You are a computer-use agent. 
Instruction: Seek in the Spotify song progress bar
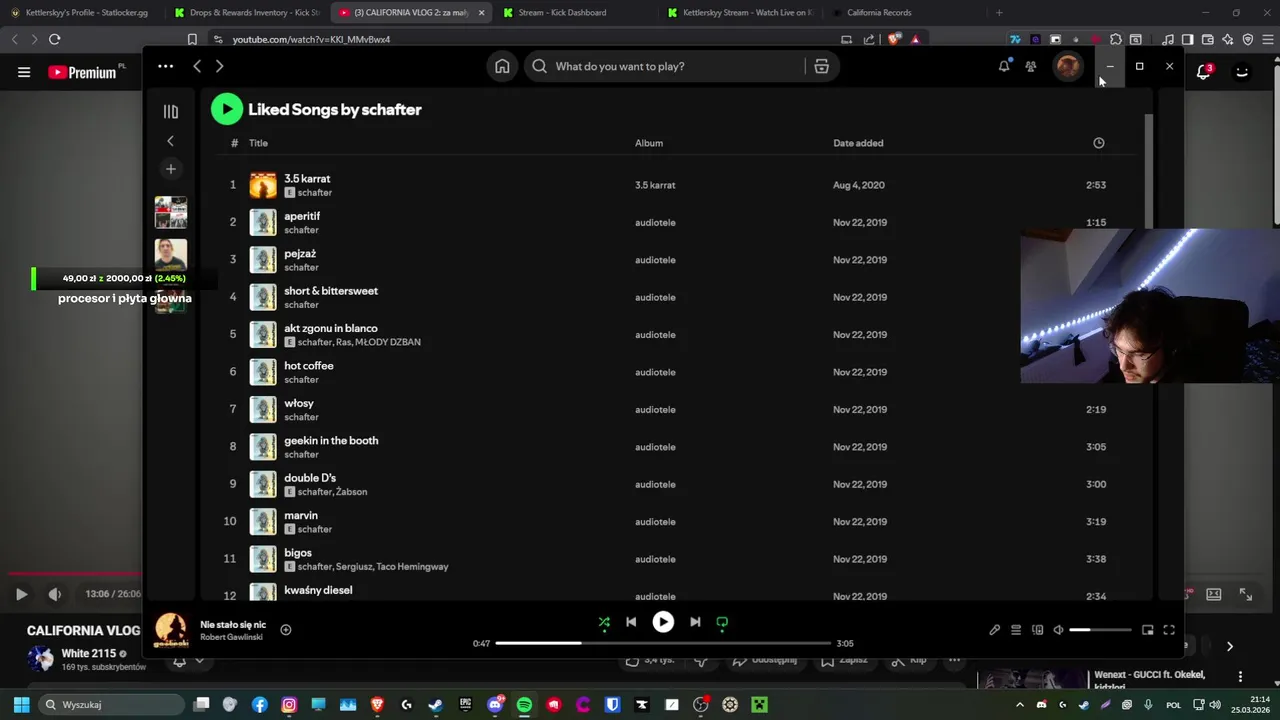[x=663, y=643]
